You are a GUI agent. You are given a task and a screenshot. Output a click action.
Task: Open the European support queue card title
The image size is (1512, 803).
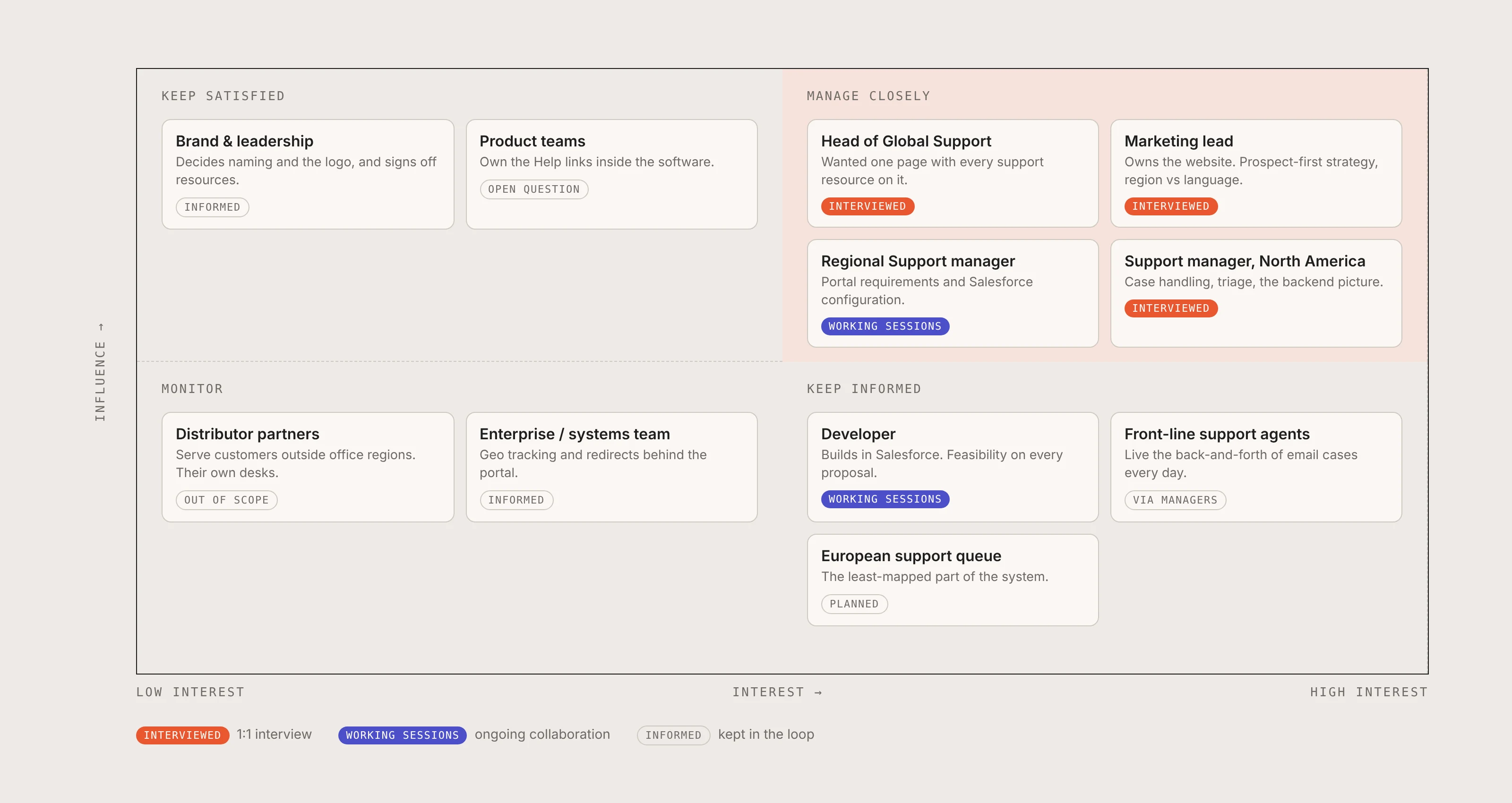911,556
